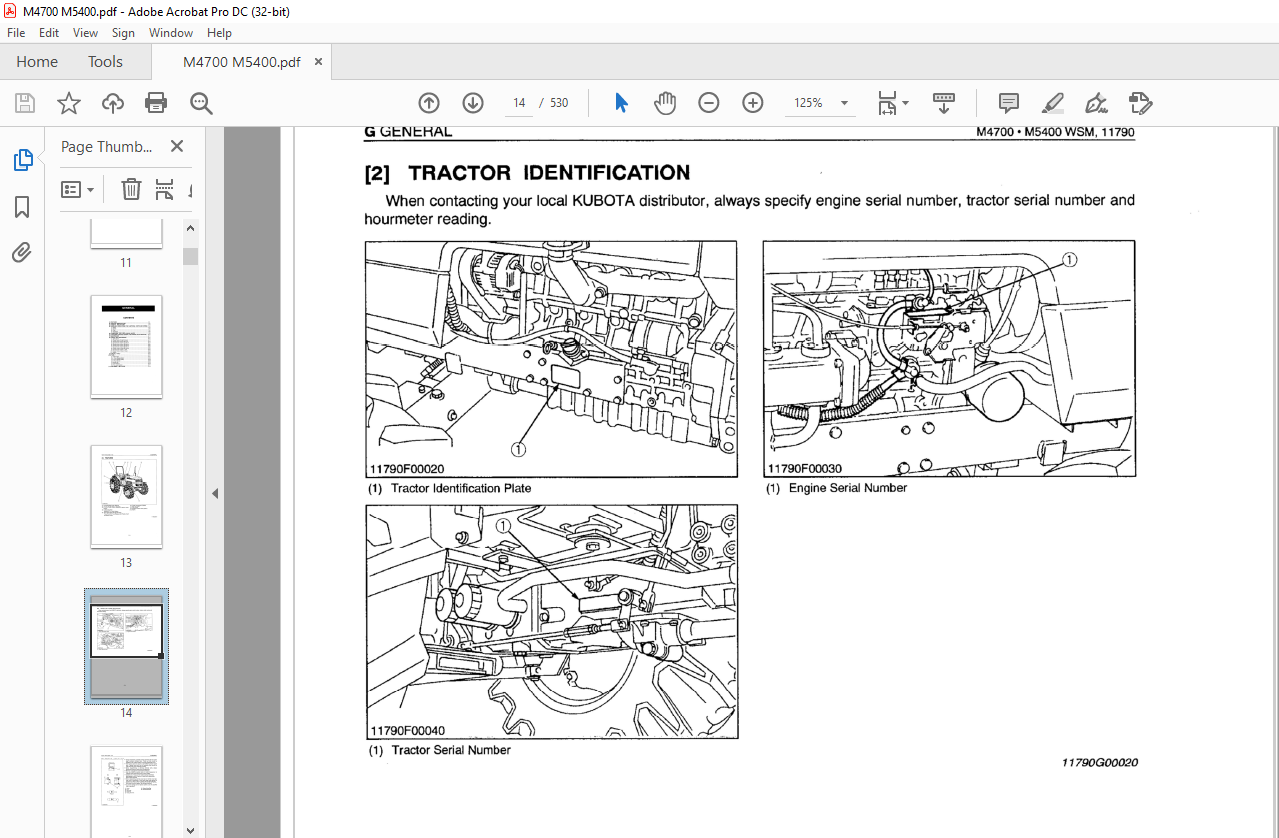Close the M4700 M5400.pdf tab
This screenshot has height=838, width=1279.
pyautogui.click(x=319, y=62)
